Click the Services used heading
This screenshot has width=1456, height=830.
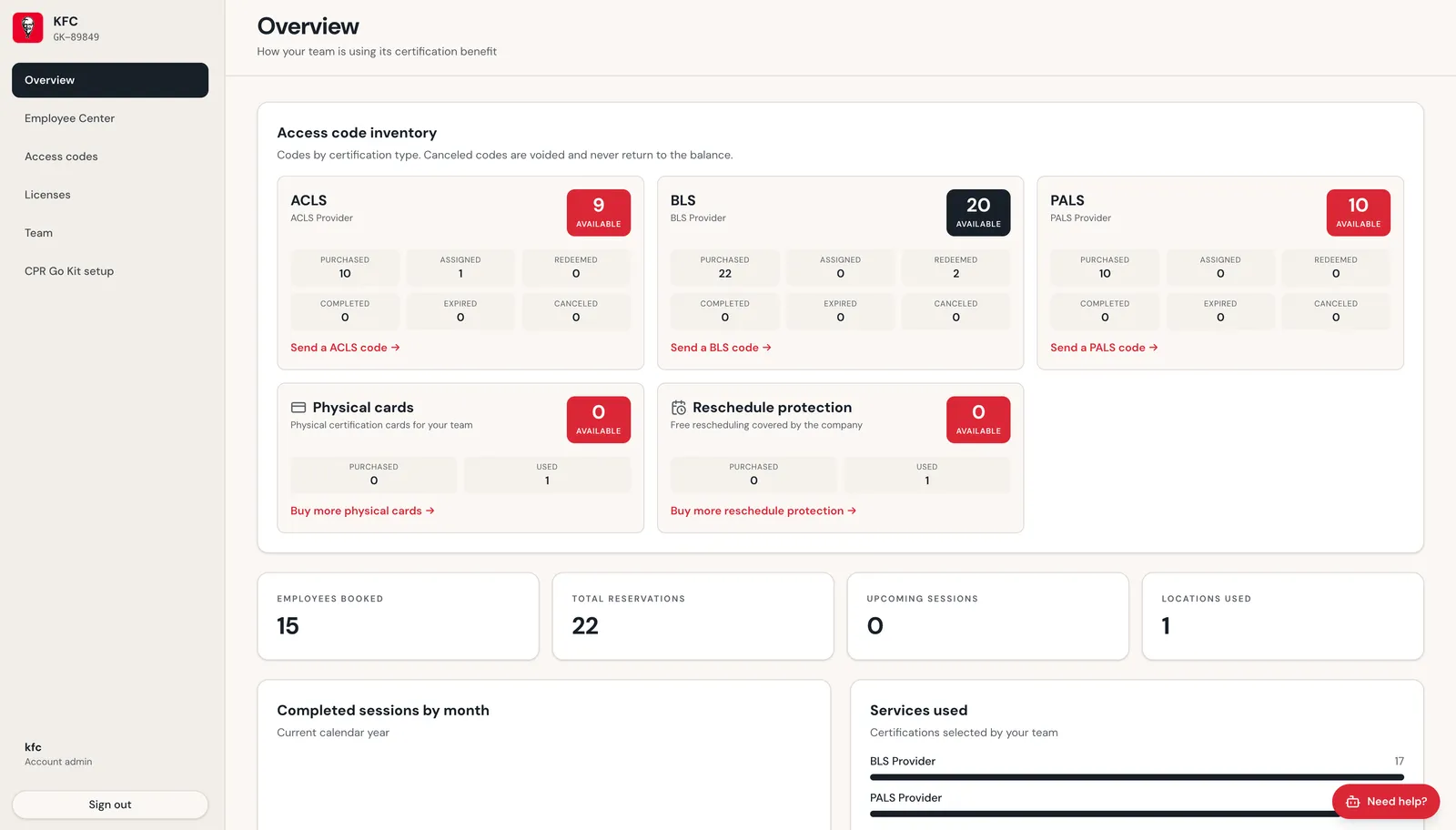click(x=918, y=711)
